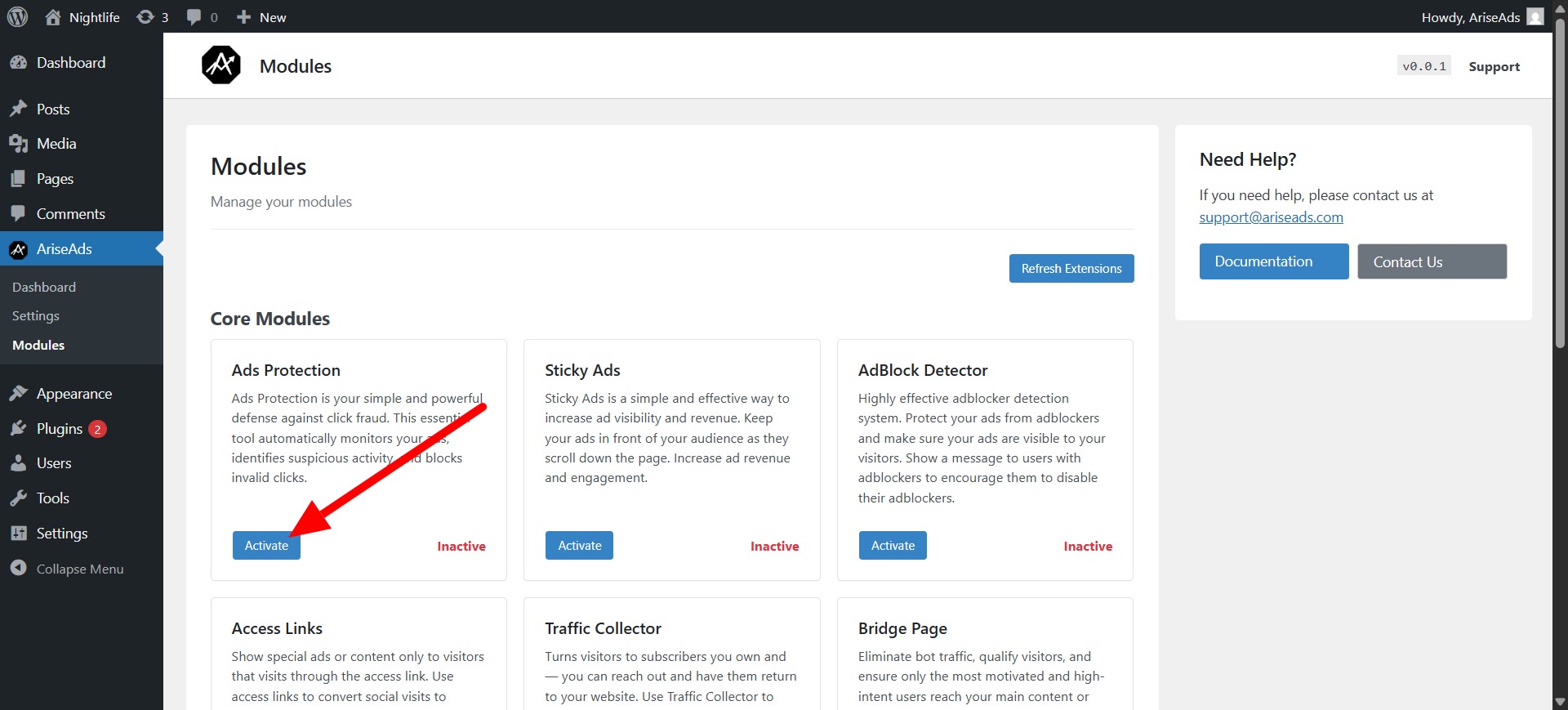Click the updates icon showing 3
The width and height of the screenshot is (1568, 710).
point(145,16)
